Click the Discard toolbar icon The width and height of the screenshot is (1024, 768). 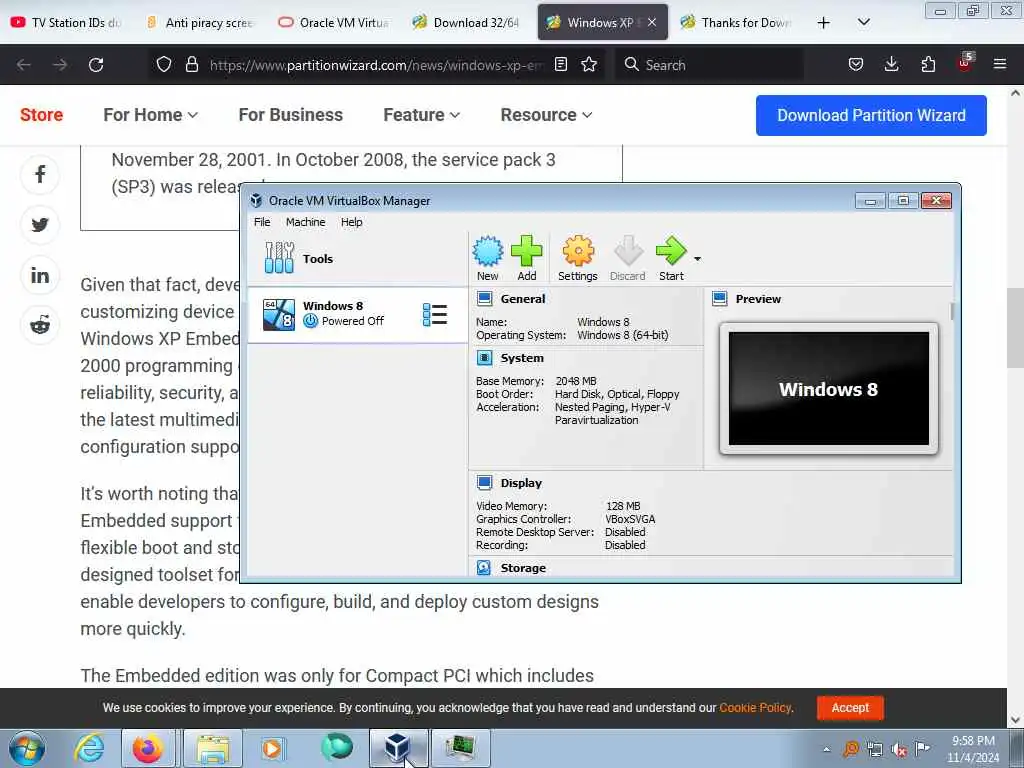(628, 259)
